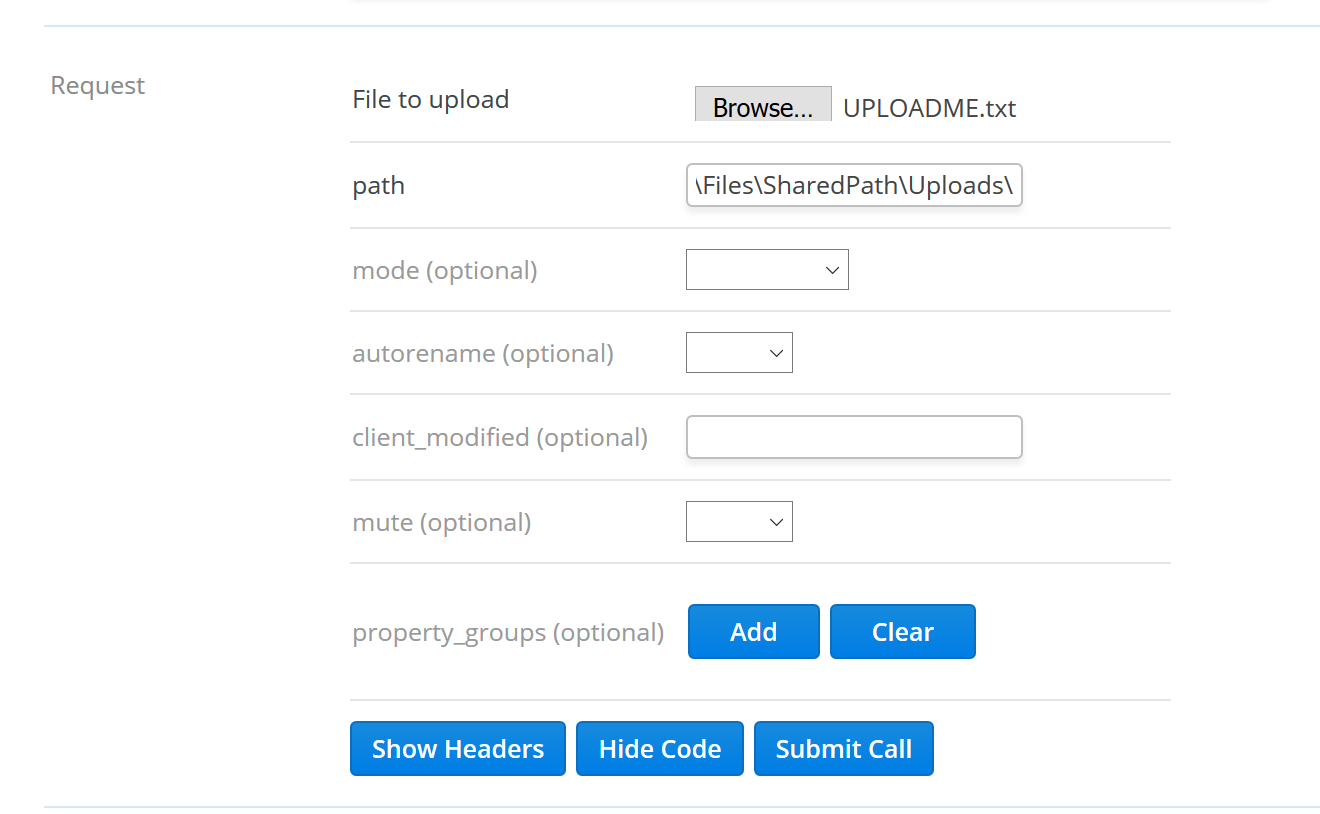Screen dimensions: 1320x814
Task: Expand the autorename dropdown
Action: 739,353
